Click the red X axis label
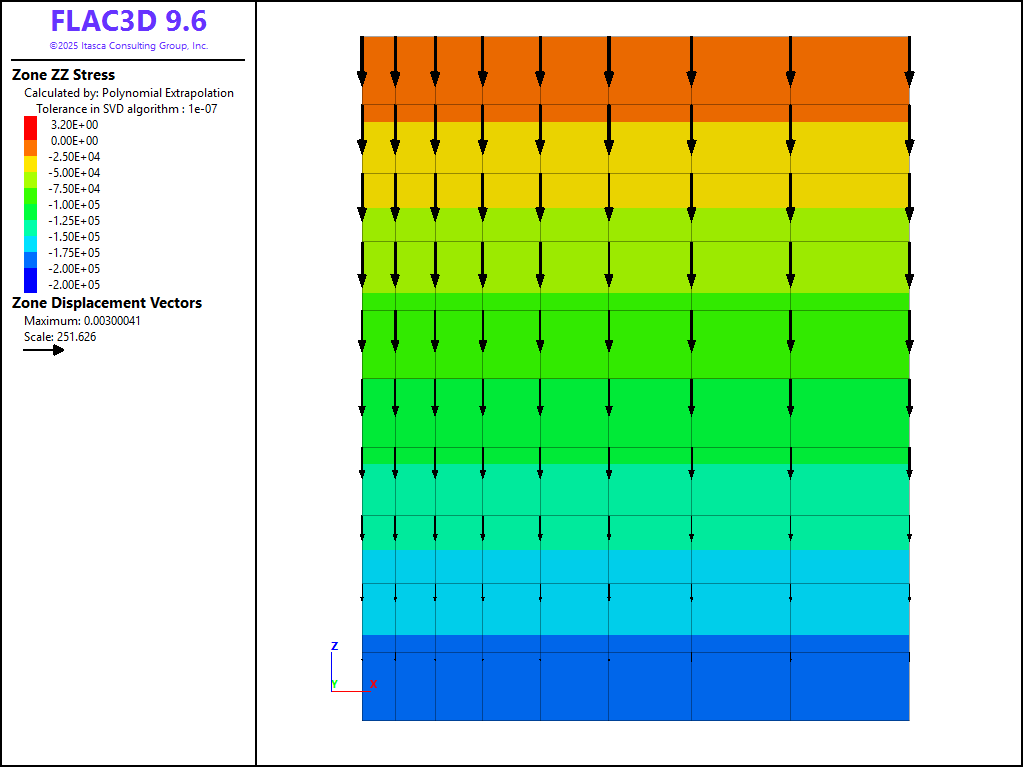 [x=373, y=684]
